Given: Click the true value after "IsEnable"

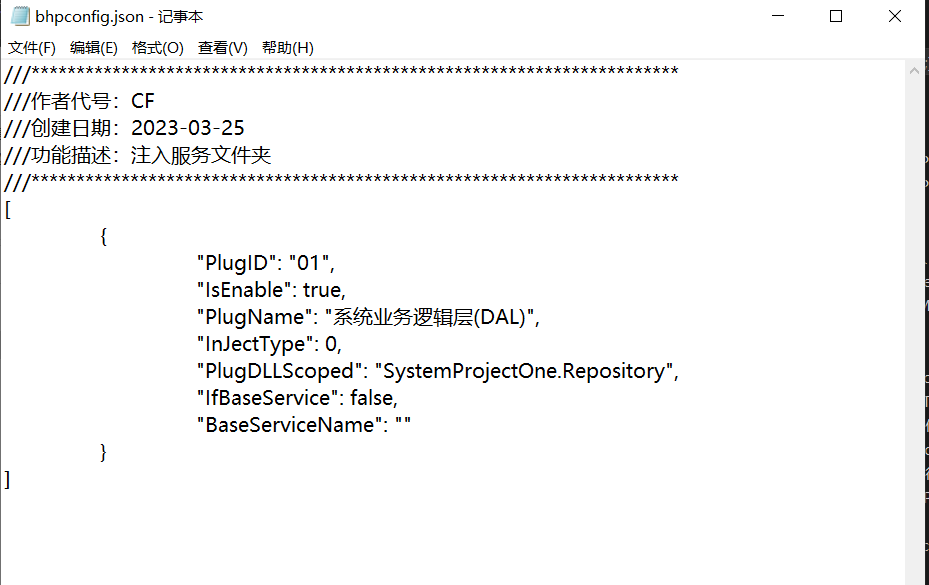Looking at the screenshot, I should point(322,290).
